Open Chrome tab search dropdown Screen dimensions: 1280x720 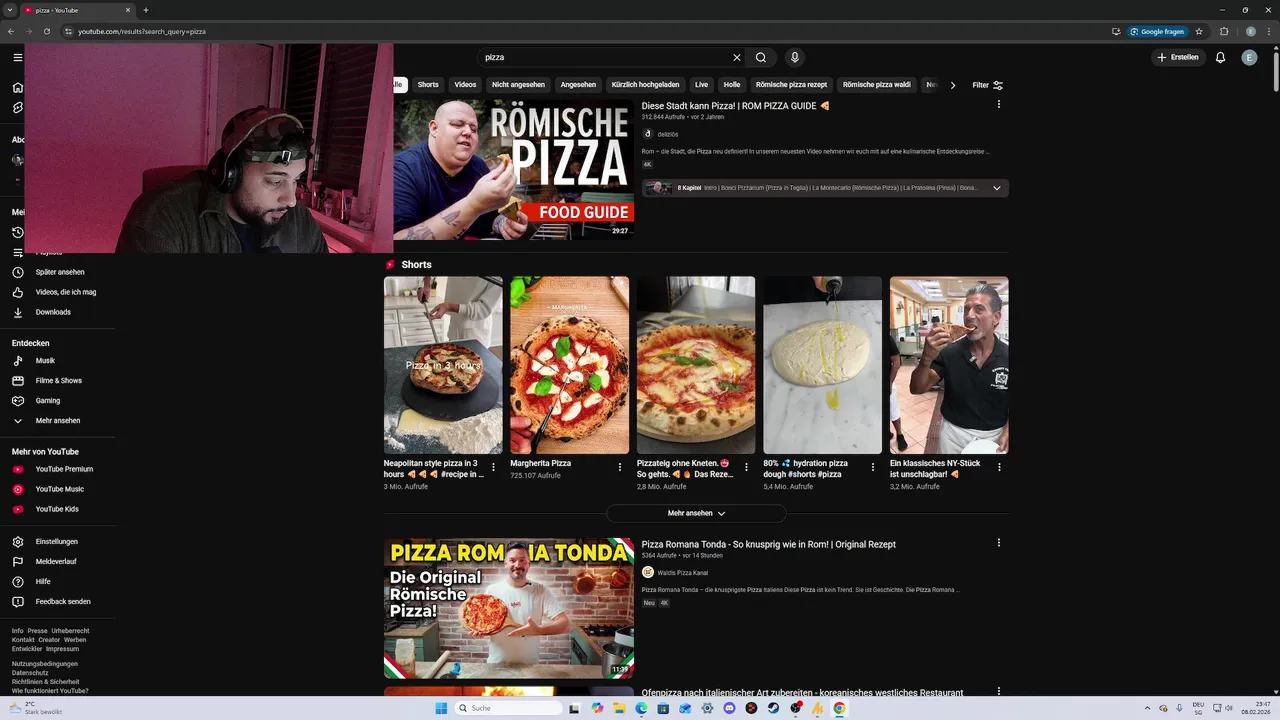[x=9, y=10]
